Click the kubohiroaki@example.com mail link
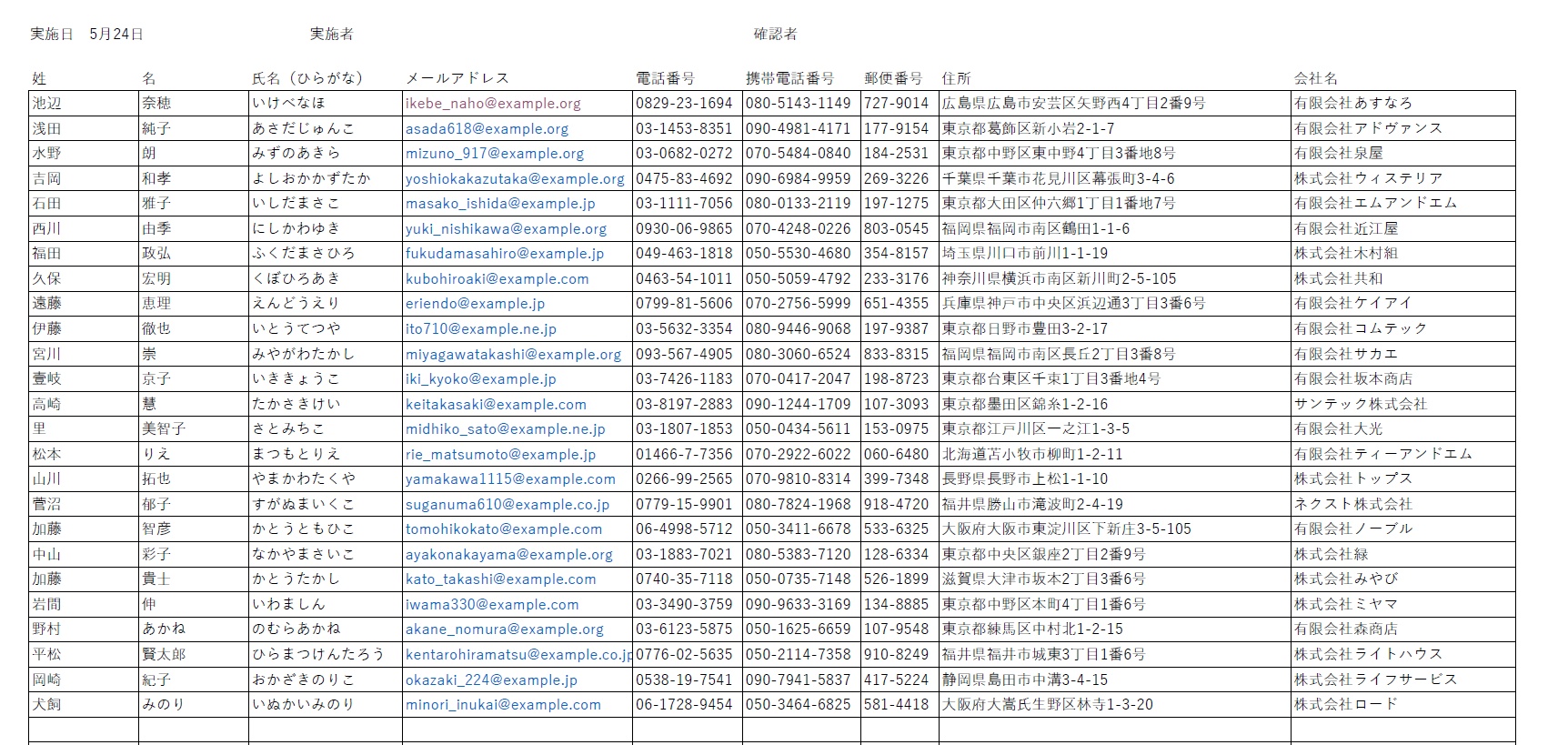 pyautogui.click(x=497, y=279)
